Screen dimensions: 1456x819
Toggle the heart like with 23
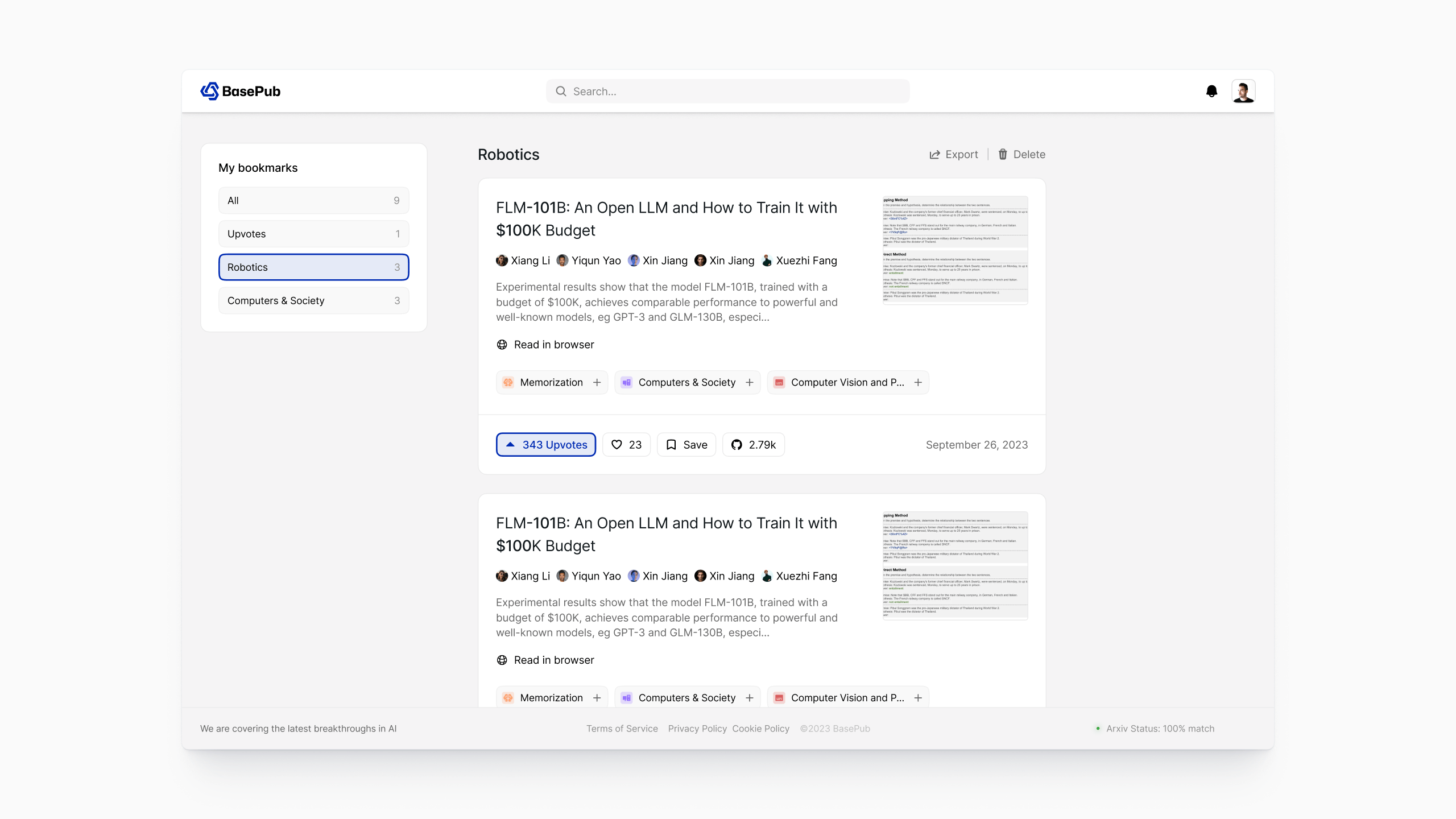click(626, 445)
